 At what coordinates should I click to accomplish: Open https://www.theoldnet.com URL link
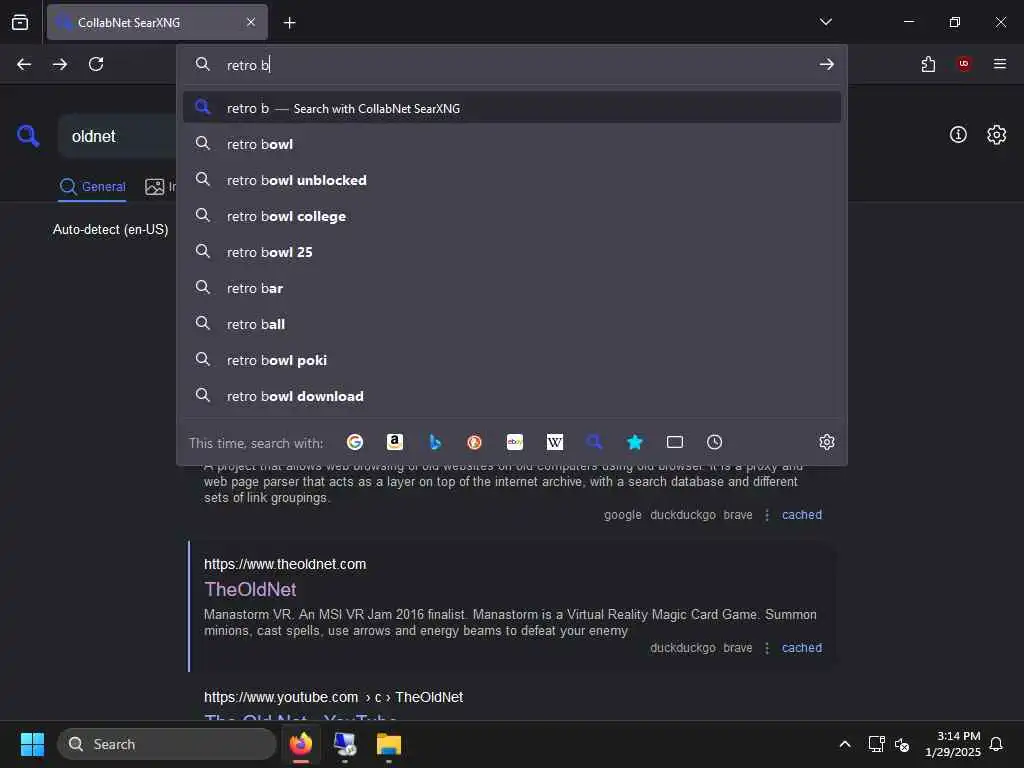[285, 564]
